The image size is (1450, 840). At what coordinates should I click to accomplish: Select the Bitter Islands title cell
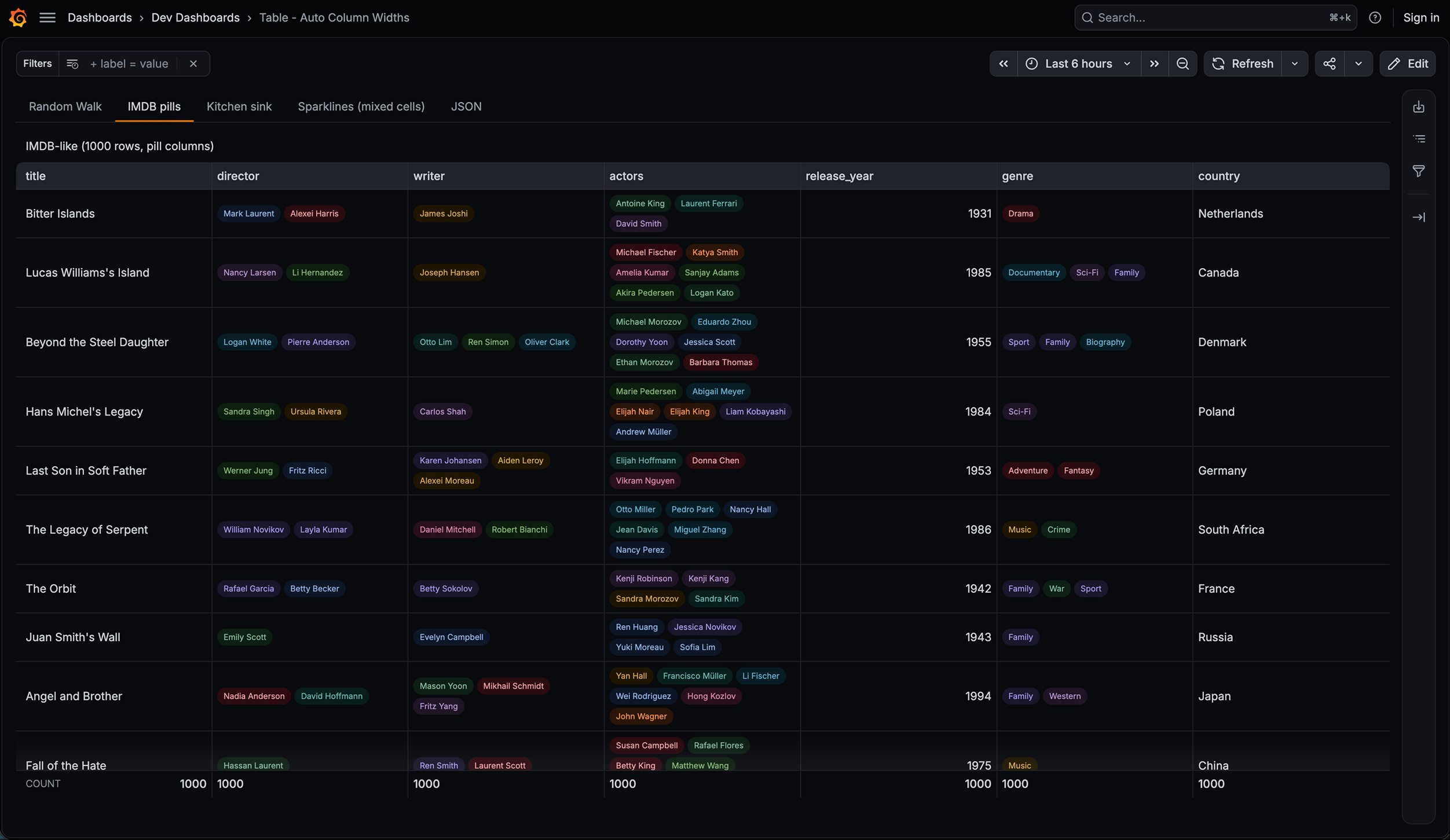[113, 214]
